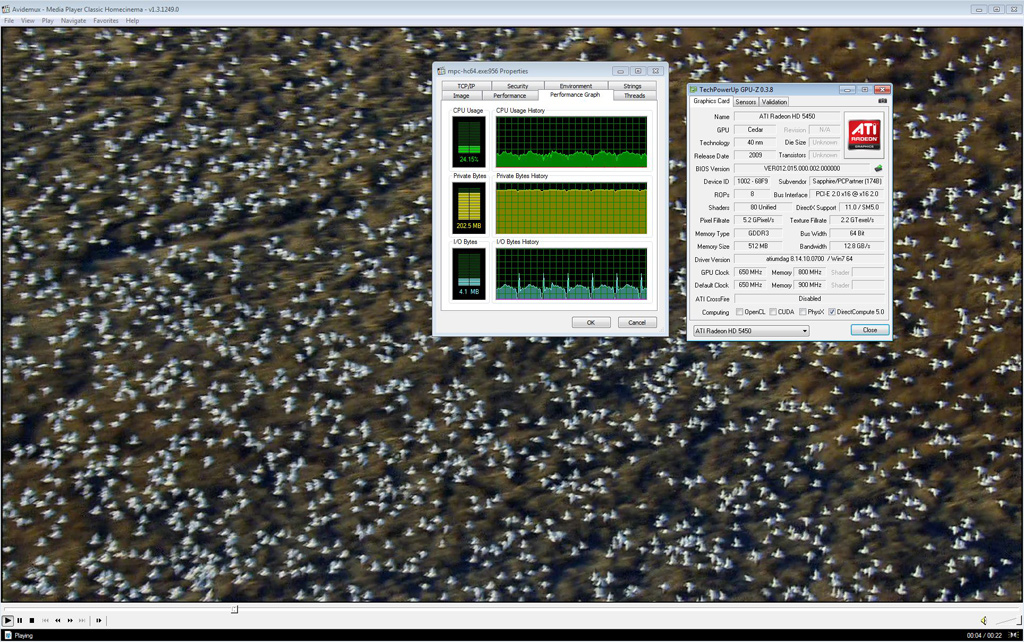Click the ATI Radeon logo image
The width and height of the screenshot is (1024, 642).
(864, 134)
